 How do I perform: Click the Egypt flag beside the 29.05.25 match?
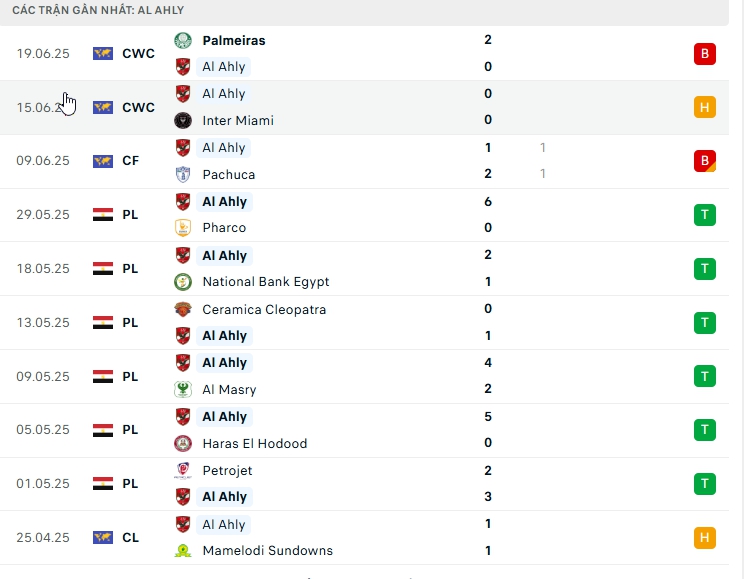click(102, 214)
